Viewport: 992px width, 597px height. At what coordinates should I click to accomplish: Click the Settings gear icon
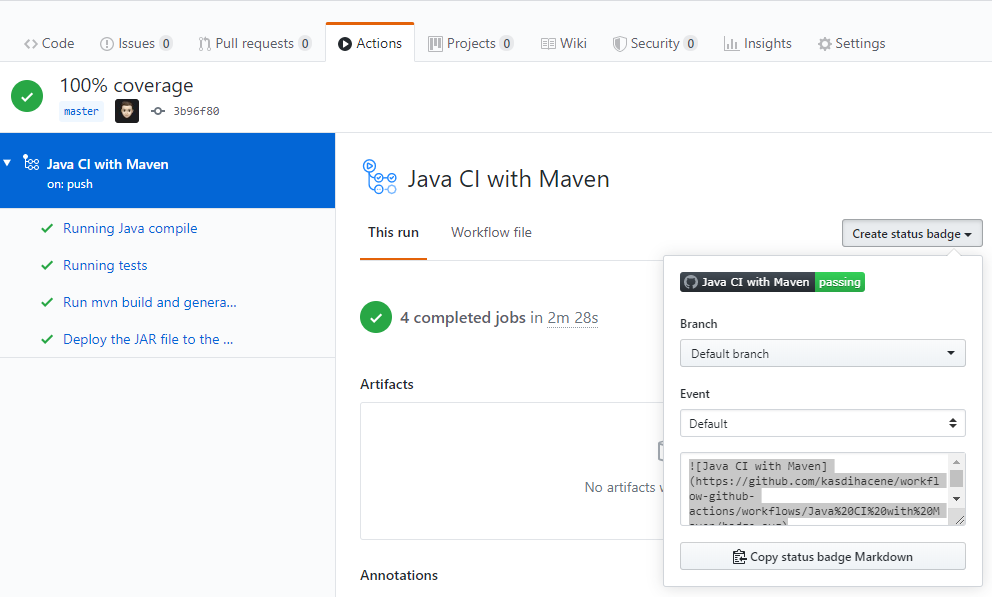pos(824,44)
